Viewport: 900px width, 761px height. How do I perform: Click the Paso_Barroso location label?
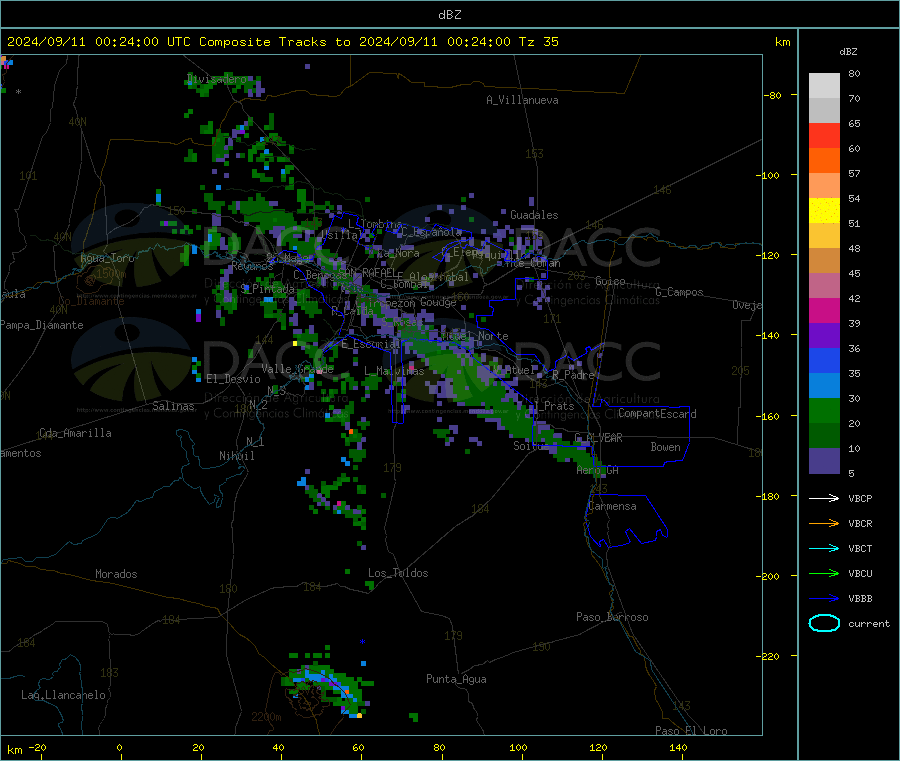[x=612, y=617]
